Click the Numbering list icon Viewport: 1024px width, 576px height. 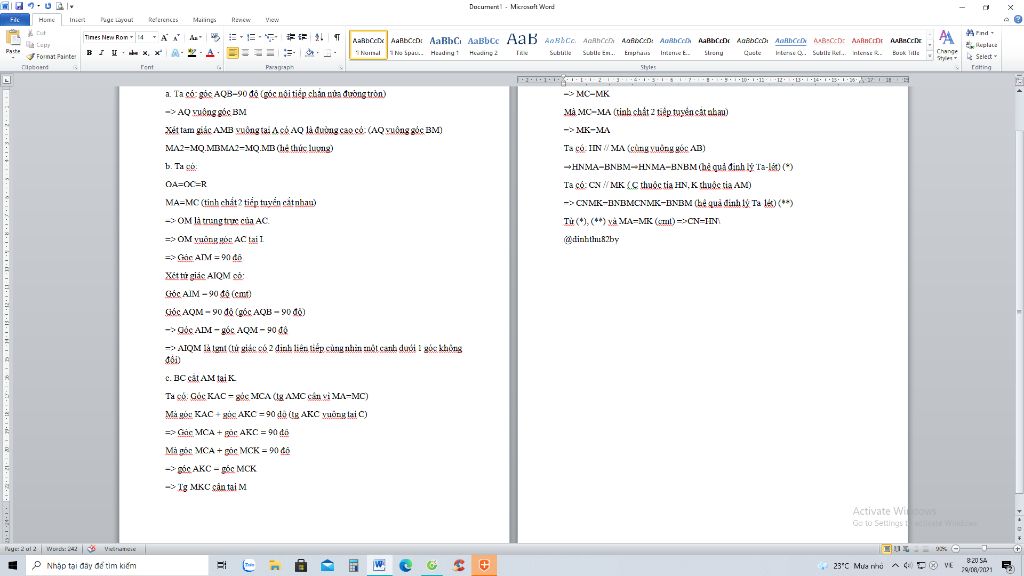(253, 38)
